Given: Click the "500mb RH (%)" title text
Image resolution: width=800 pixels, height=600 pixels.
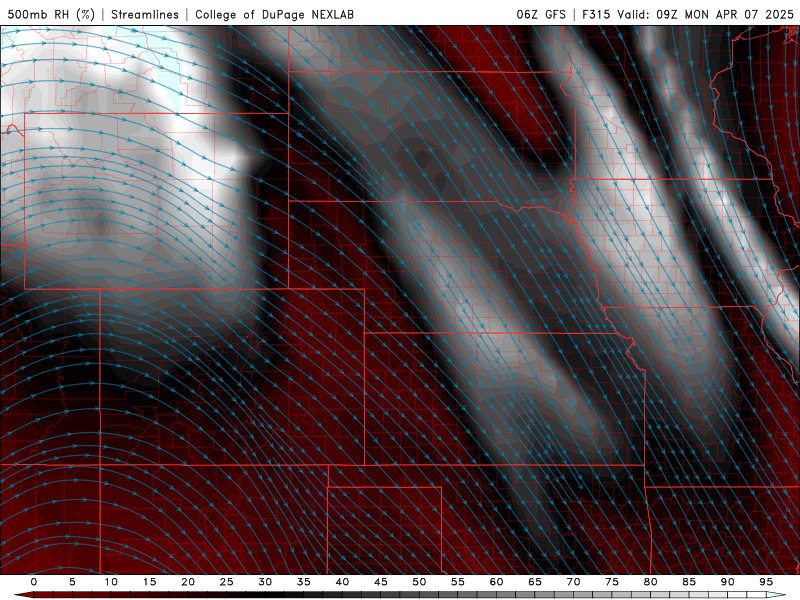Looking at the screenshot, I should coord(51,14).
